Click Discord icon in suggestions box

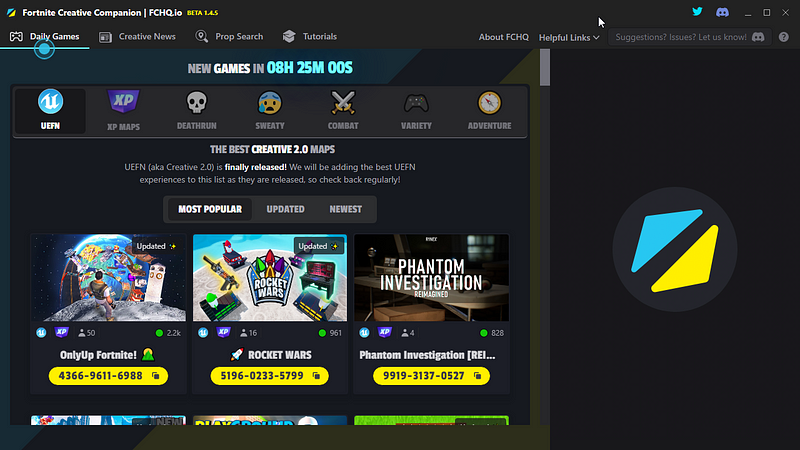758,37
